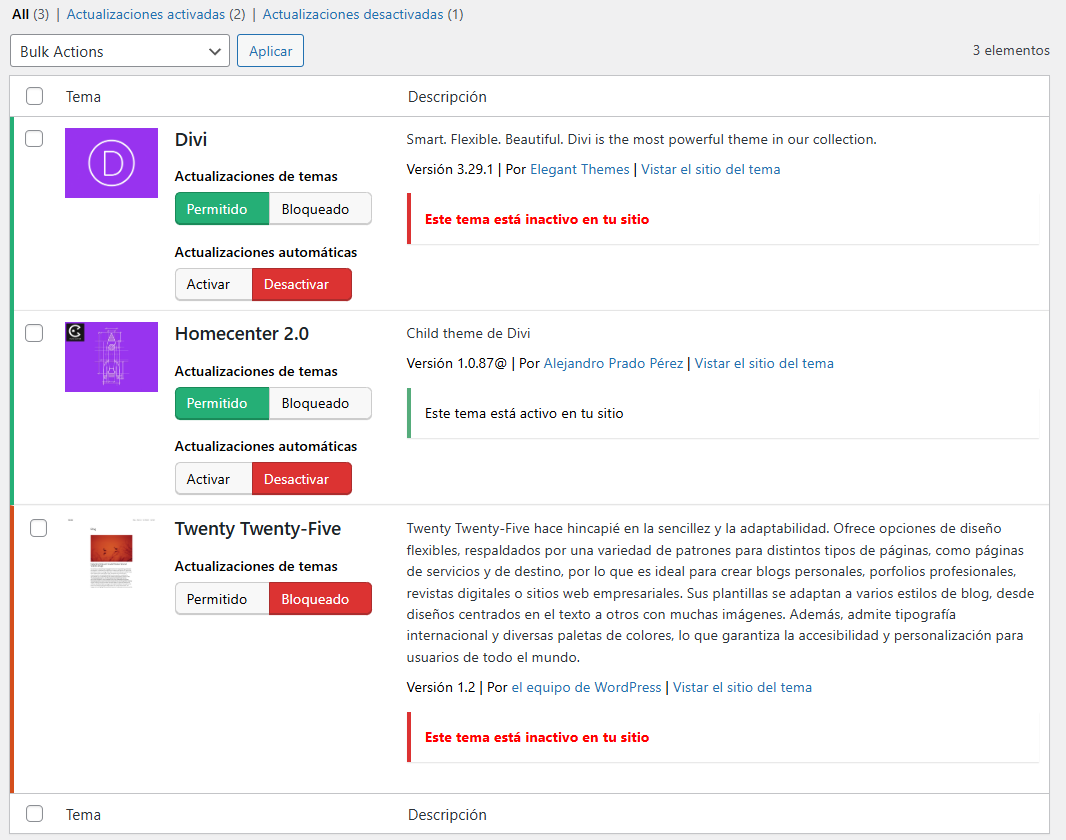Select all themes with the header checkbox

(35, 97)
